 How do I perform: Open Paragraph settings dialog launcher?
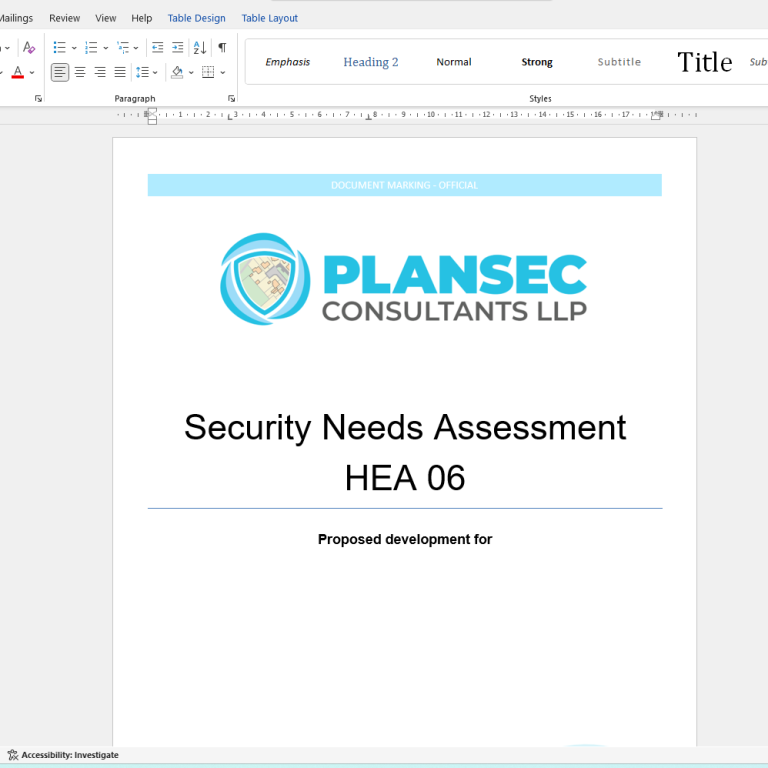pyautogui.click(x=231, y=99)
